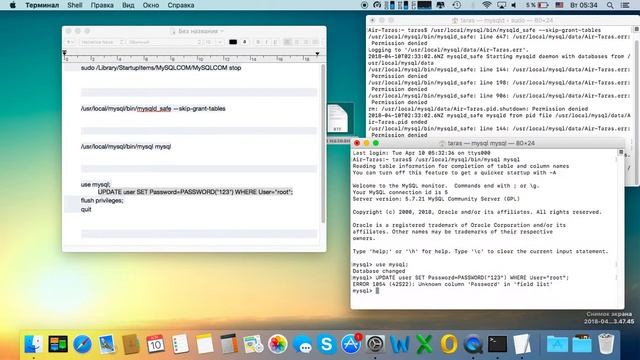Image resolution: width=640 pixels, height=360 pixels.
Task: Launch Microsoft Excel from the Dock
Action: point(424,344)
